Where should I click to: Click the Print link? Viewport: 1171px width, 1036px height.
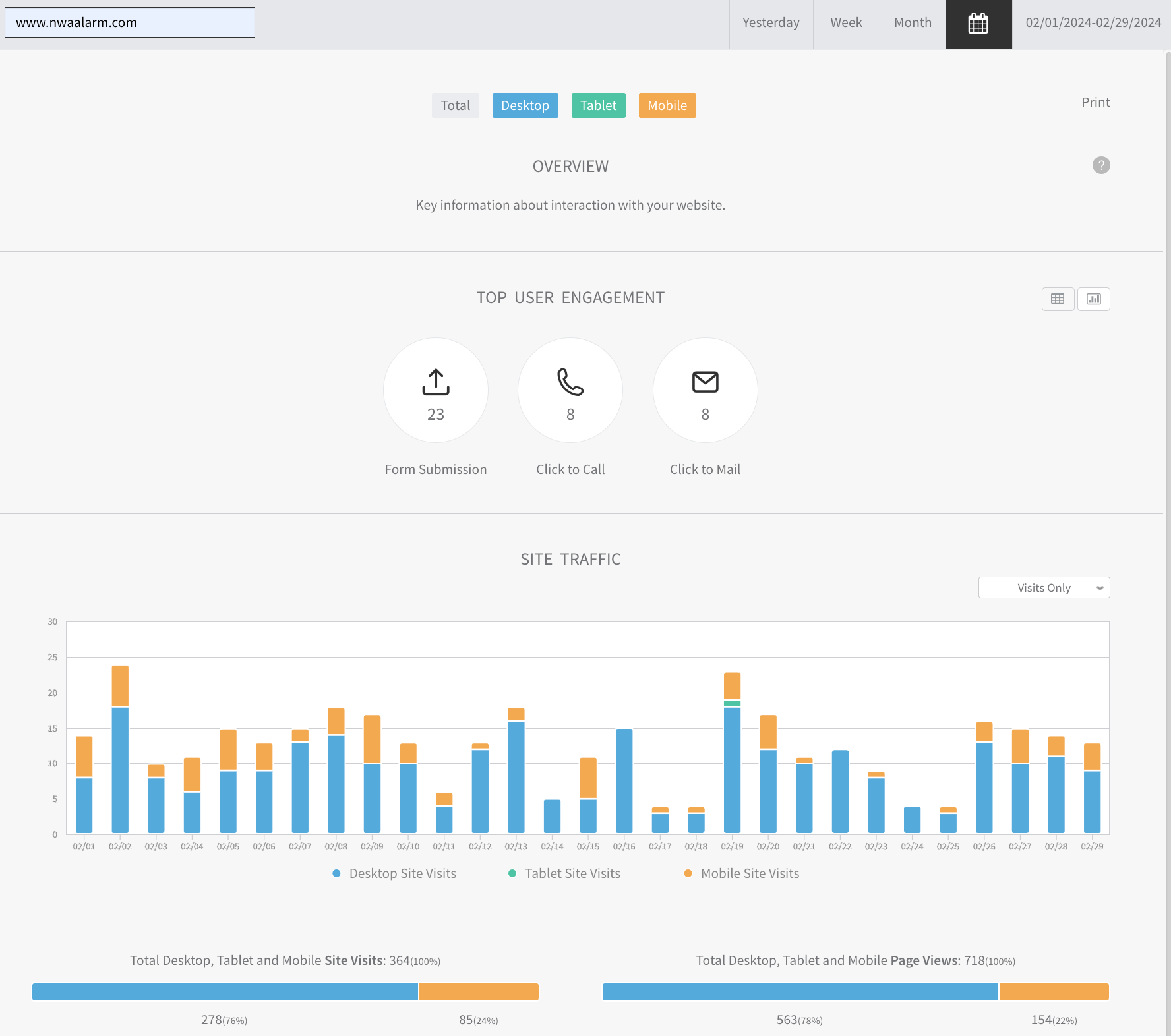point(1095,102)
